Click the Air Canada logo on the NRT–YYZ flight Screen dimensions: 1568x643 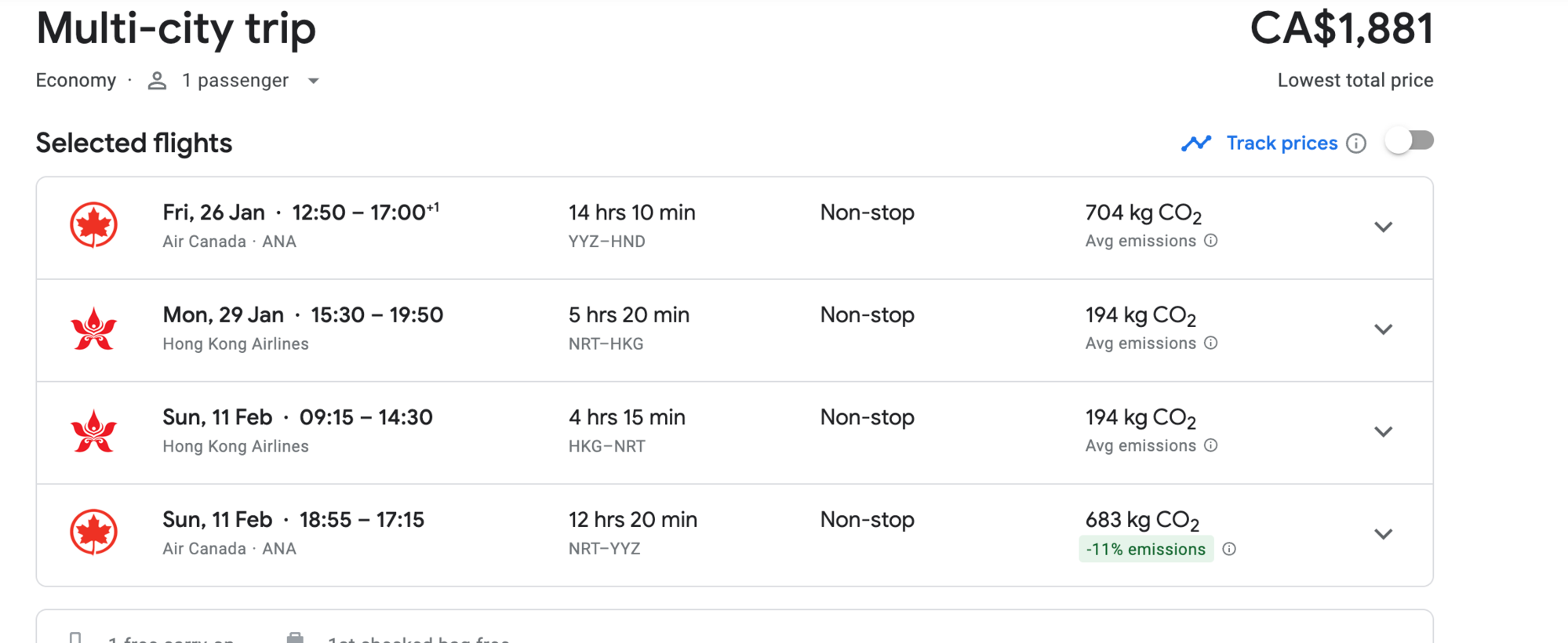pyautogui.click(x=93, y=532)
